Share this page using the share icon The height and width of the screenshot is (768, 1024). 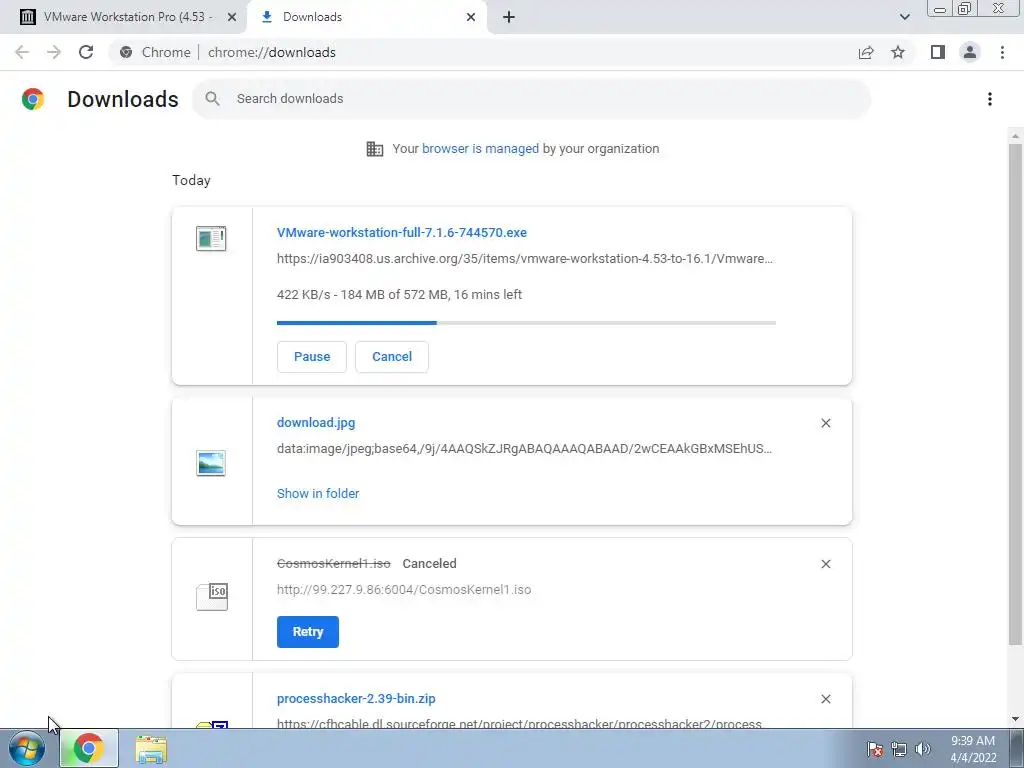866,52
